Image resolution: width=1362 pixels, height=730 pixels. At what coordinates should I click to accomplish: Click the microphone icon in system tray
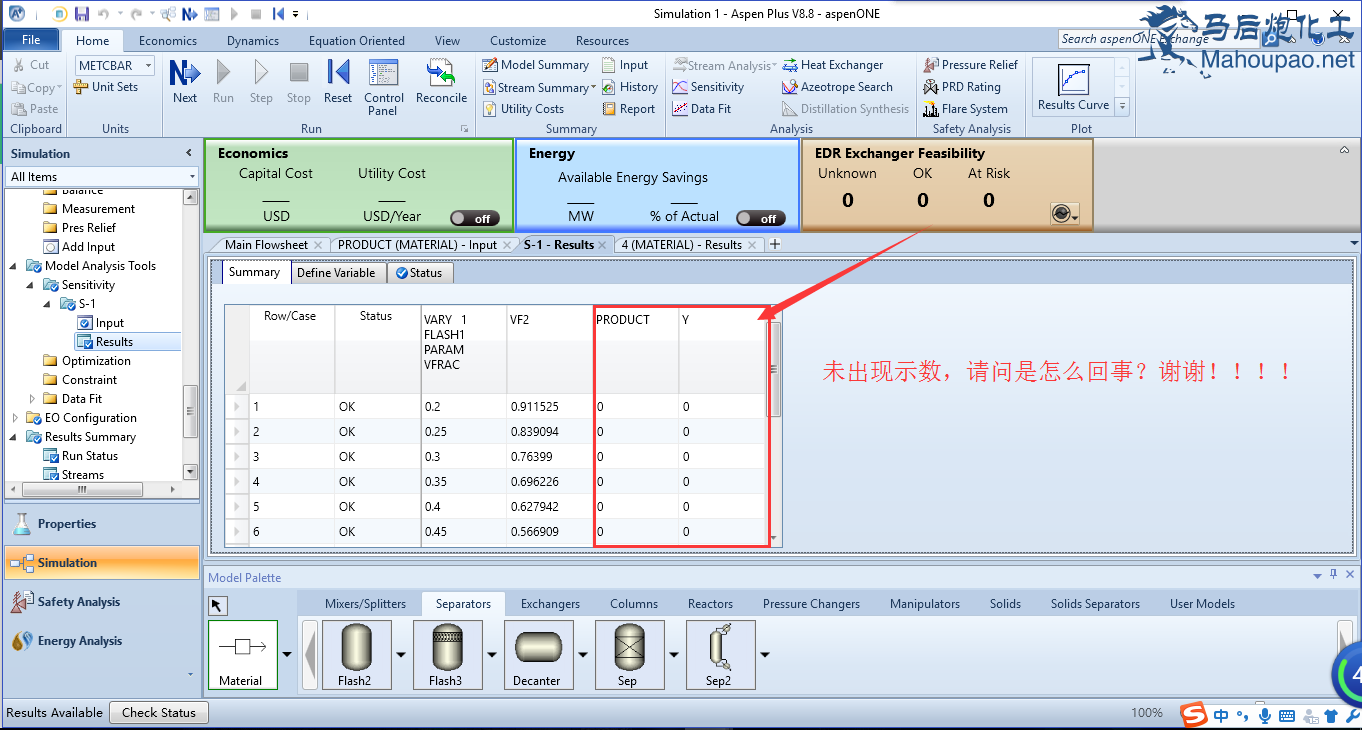click(x=1264, y=715)
